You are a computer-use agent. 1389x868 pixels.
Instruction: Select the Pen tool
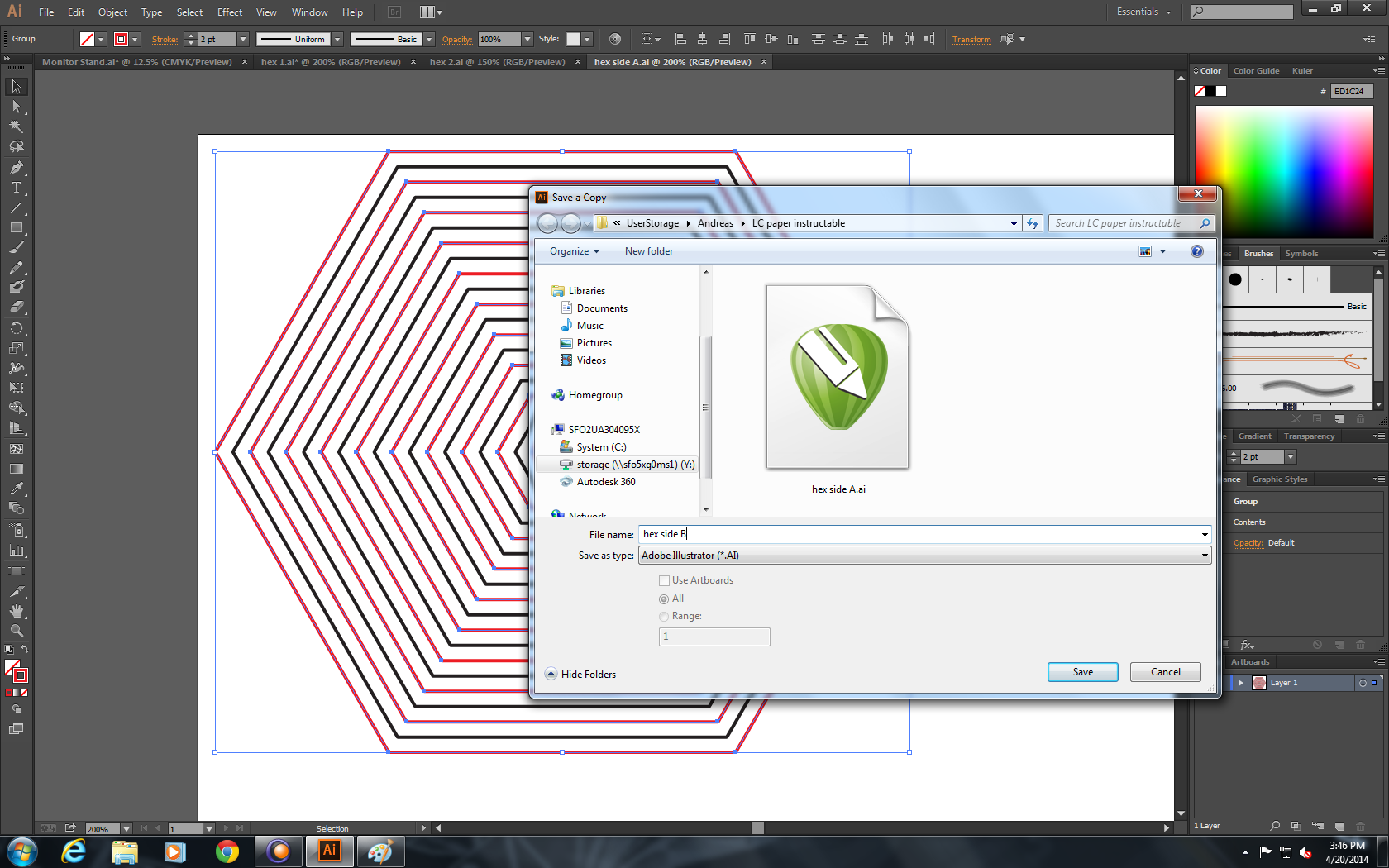point(17,168)
